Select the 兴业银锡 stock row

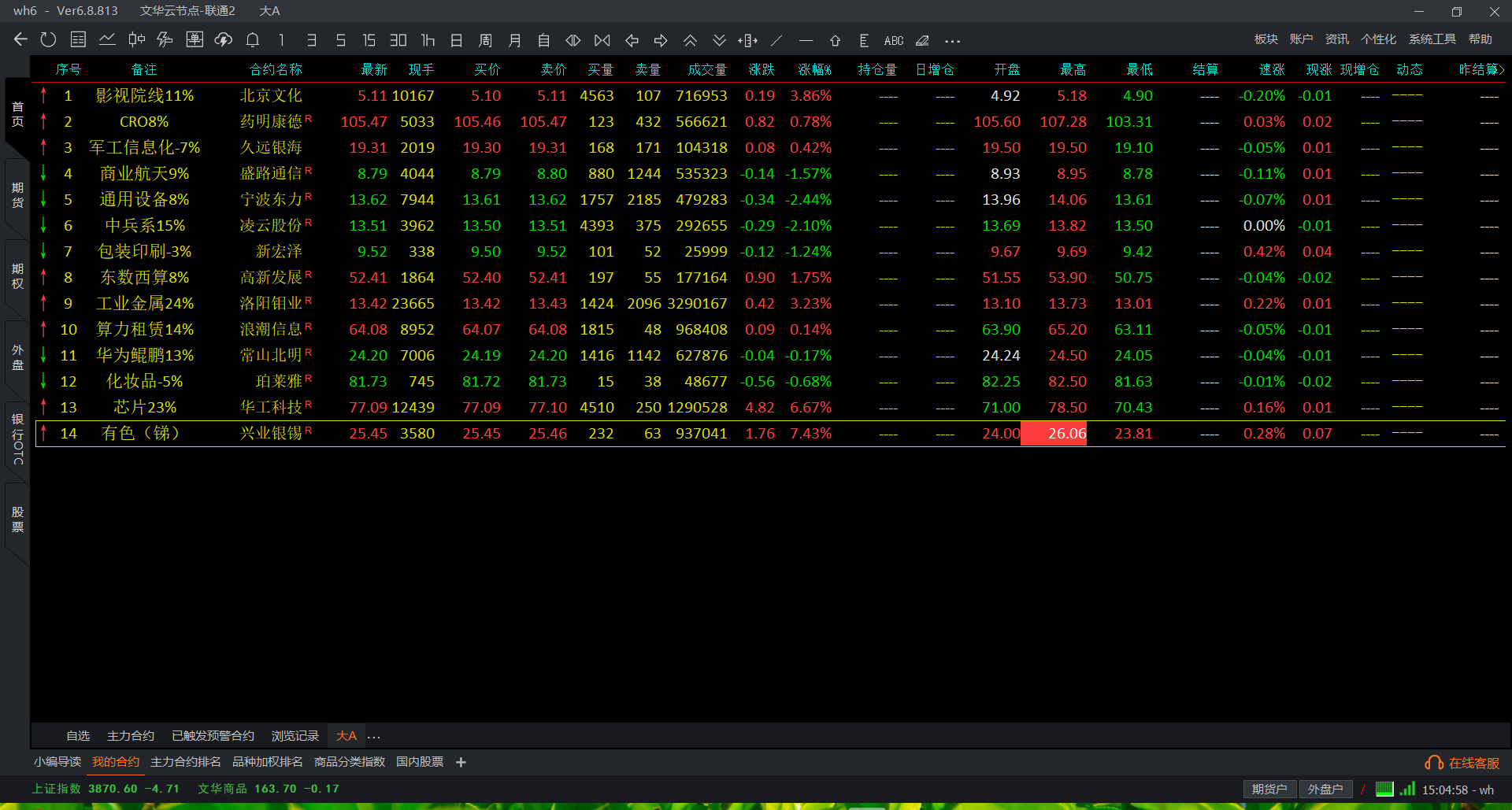point(769,433)
